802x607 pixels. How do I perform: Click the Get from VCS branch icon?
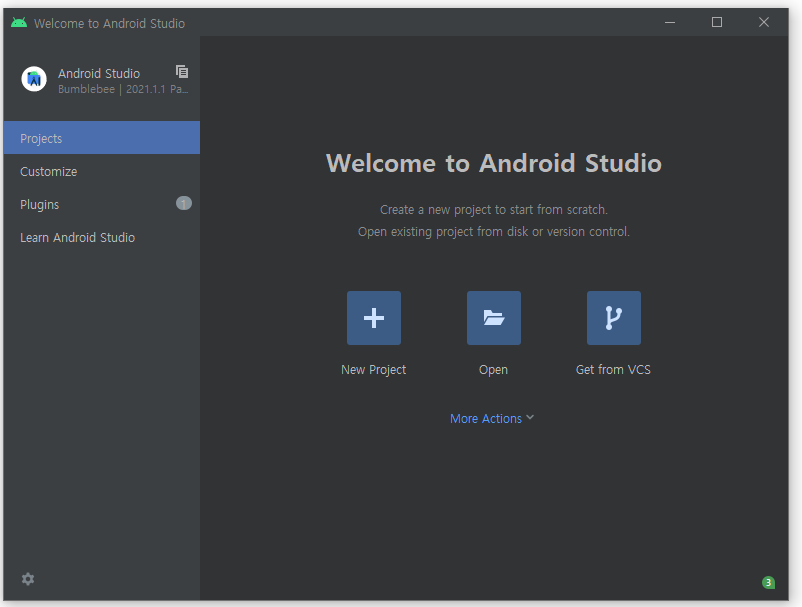(614, 318)
